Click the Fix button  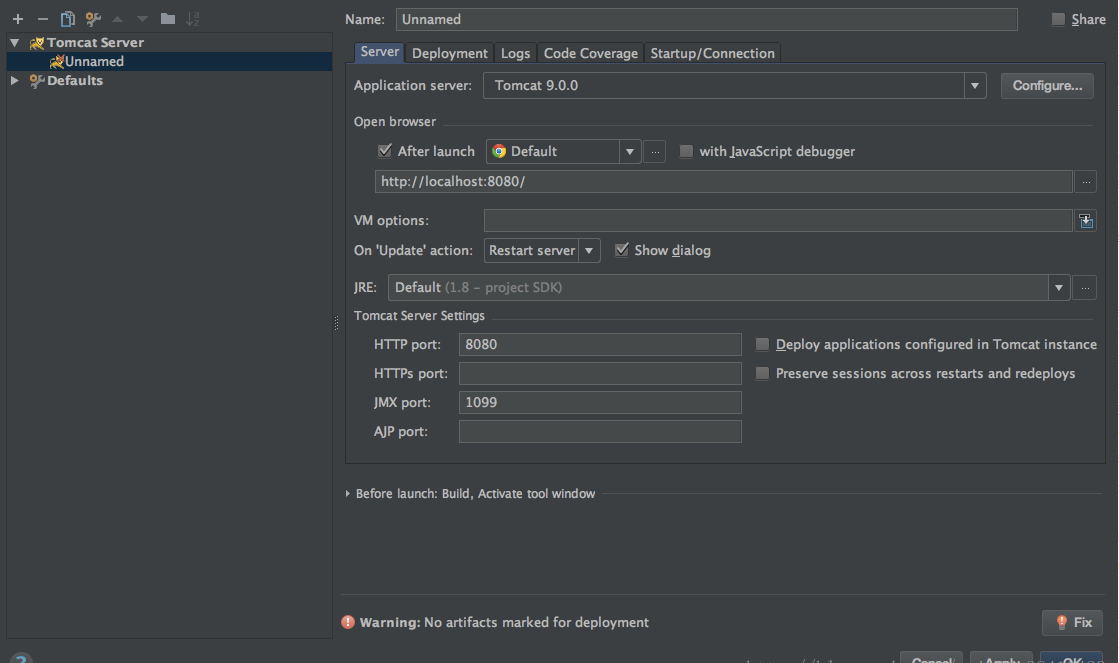[x=1073, y=622]
